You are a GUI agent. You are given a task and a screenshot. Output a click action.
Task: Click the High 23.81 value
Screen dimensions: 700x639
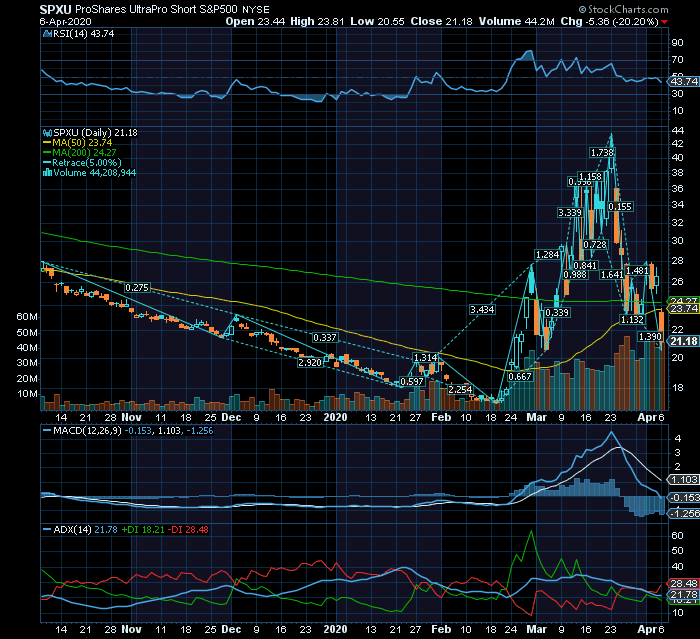(x=317, y=21)
